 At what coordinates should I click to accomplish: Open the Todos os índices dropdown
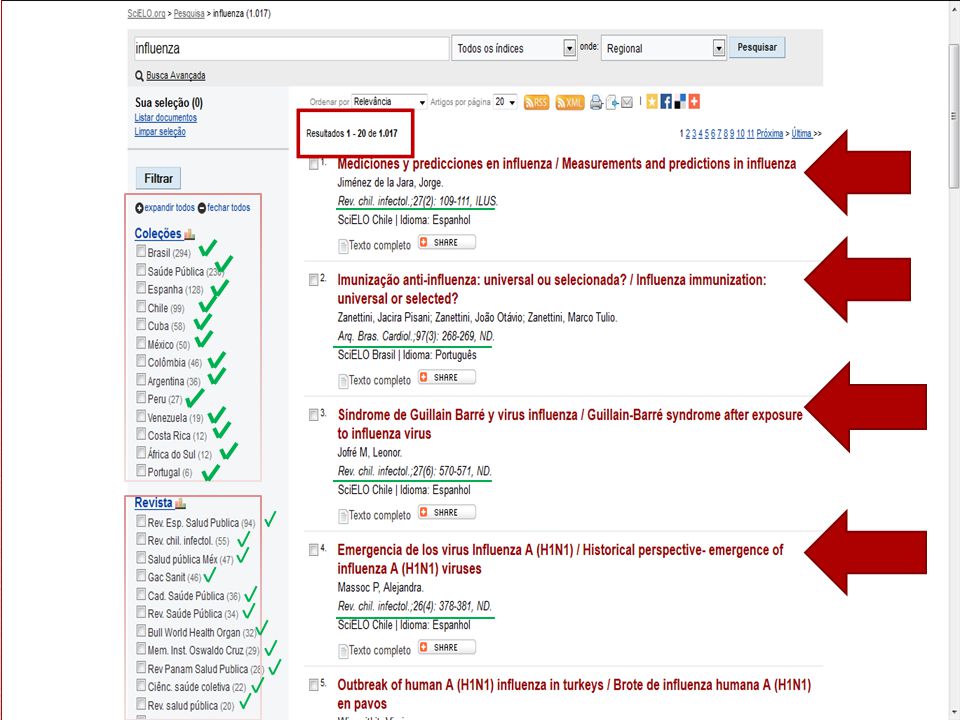tap(514, 48)
